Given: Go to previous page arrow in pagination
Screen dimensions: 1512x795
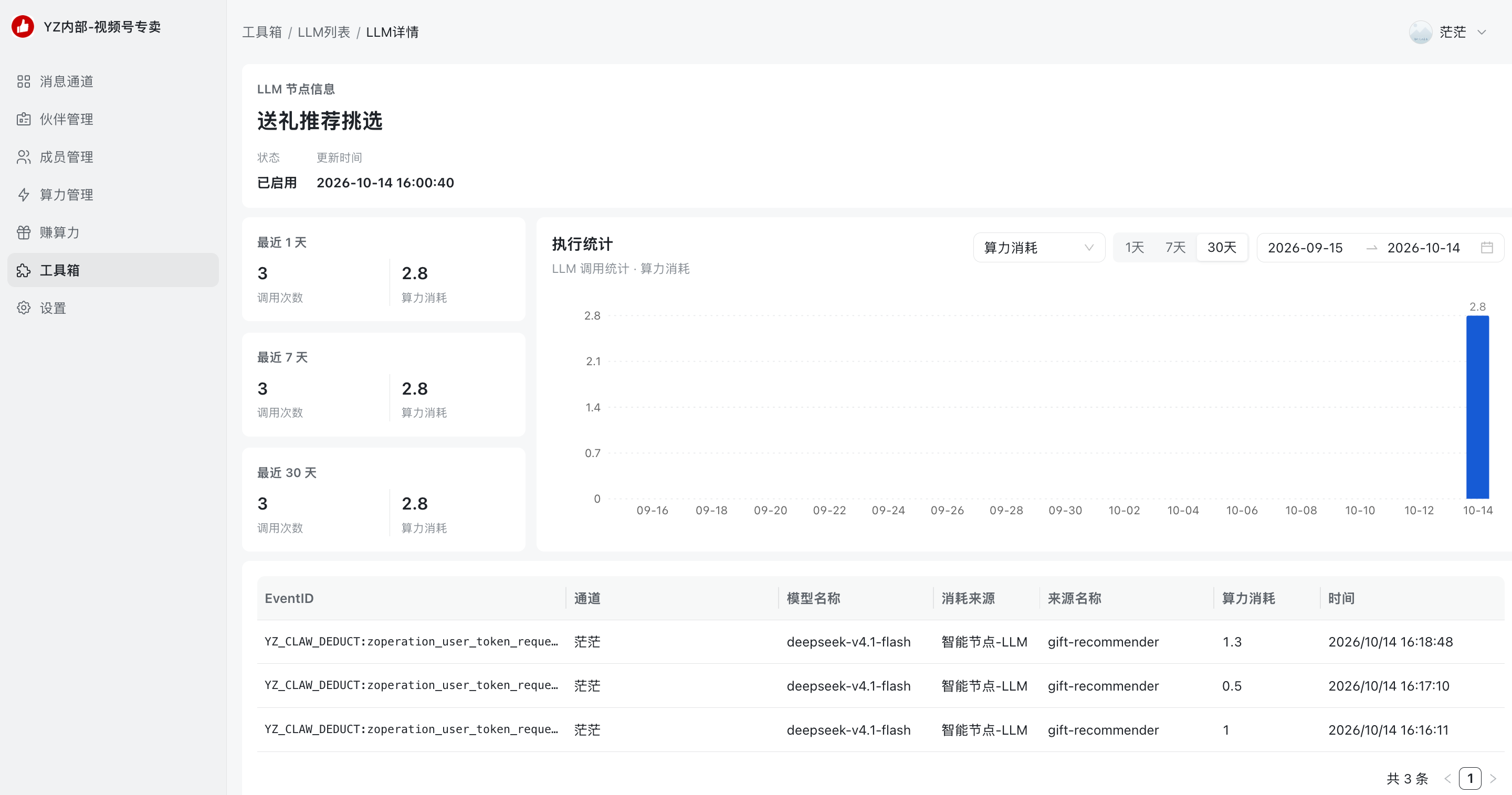Looking at the screenshot, I should pos(1447,779).
